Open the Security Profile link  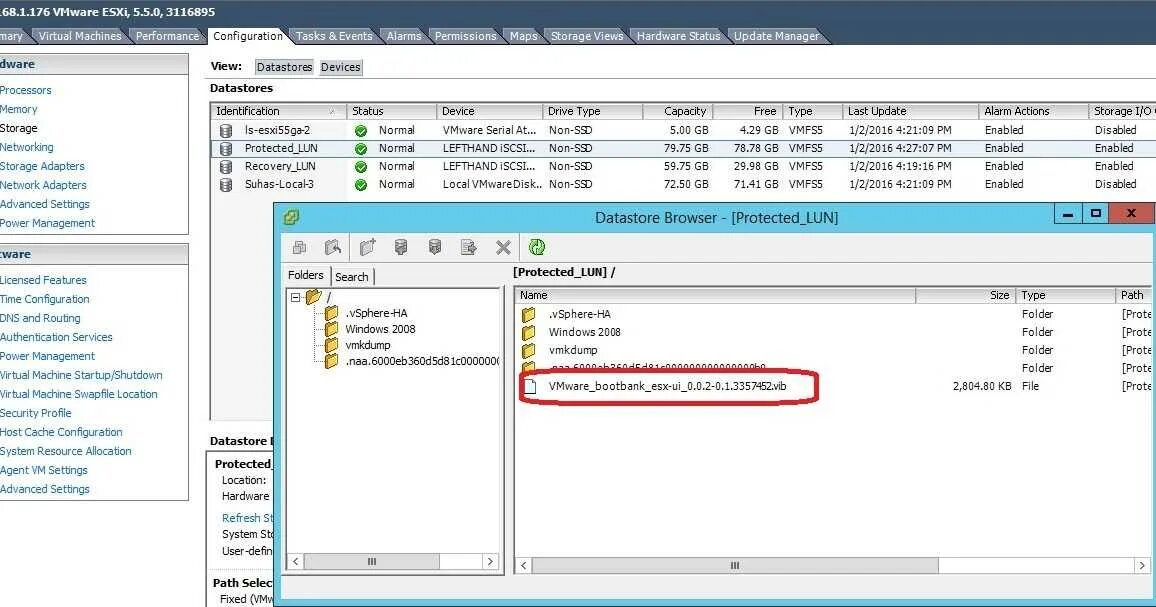[35, 413]
